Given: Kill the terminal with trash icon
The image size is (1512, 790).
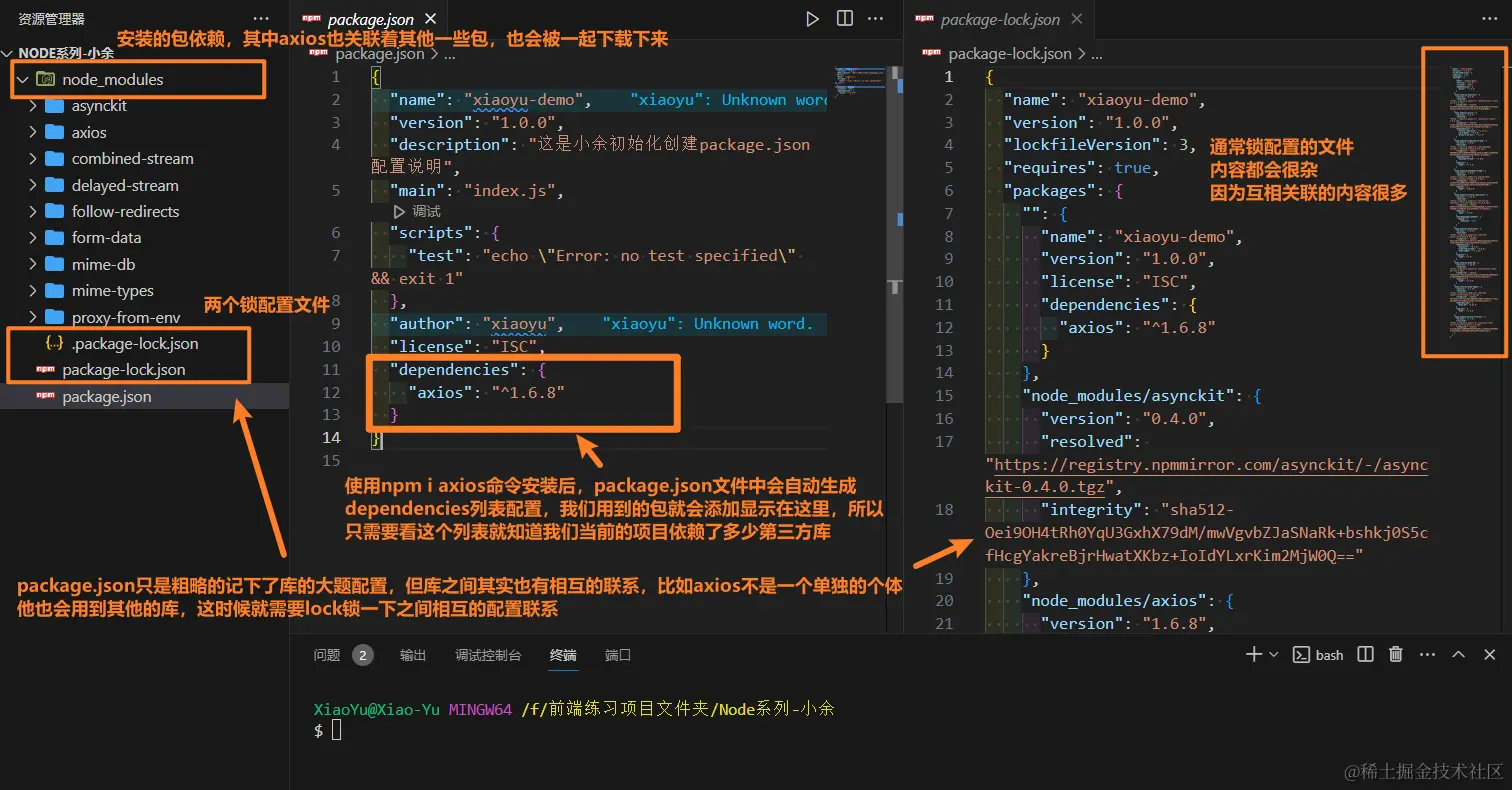Looking at the screenshot, I should coord(1396,655).
